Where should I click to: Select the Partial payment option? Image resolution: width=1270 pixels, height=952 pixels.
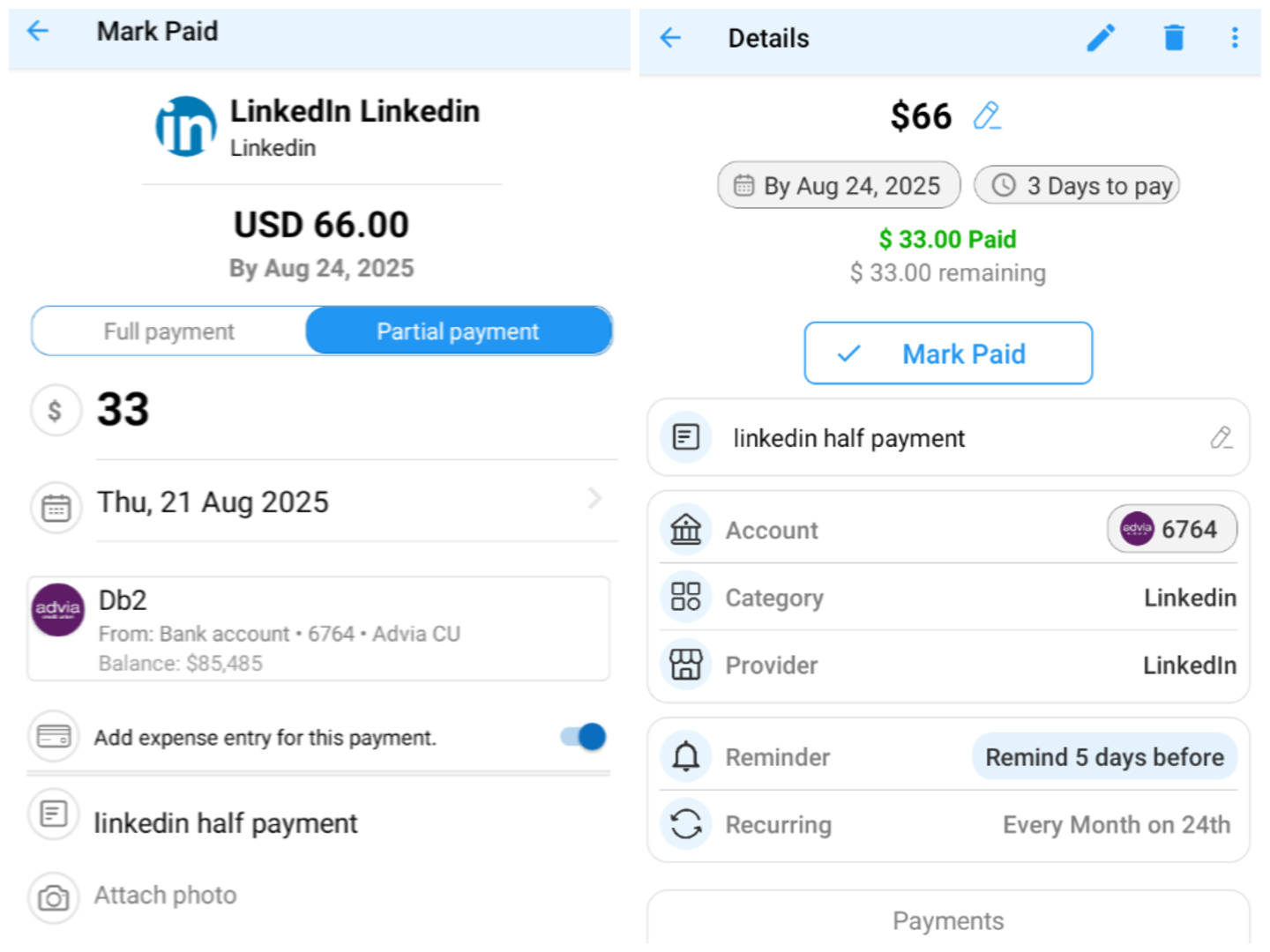pyautogui.click(x=458, y=331)
